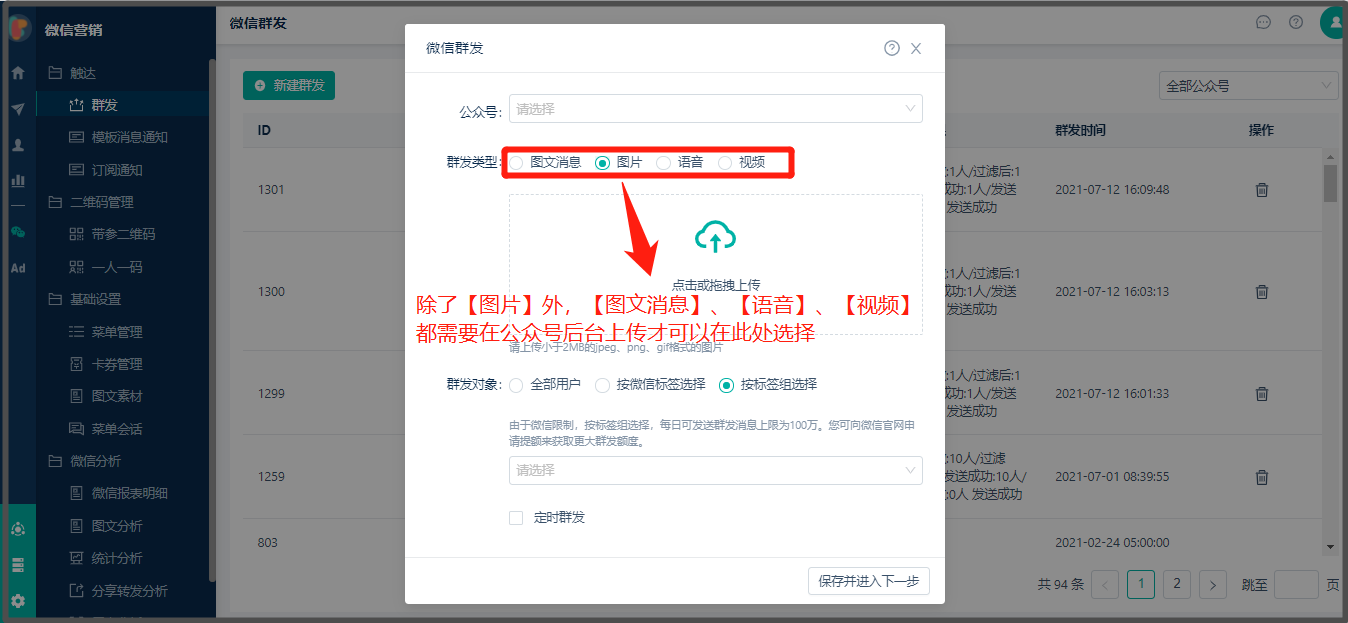Click the sidebar vertical scrollbar

(212, 320)
